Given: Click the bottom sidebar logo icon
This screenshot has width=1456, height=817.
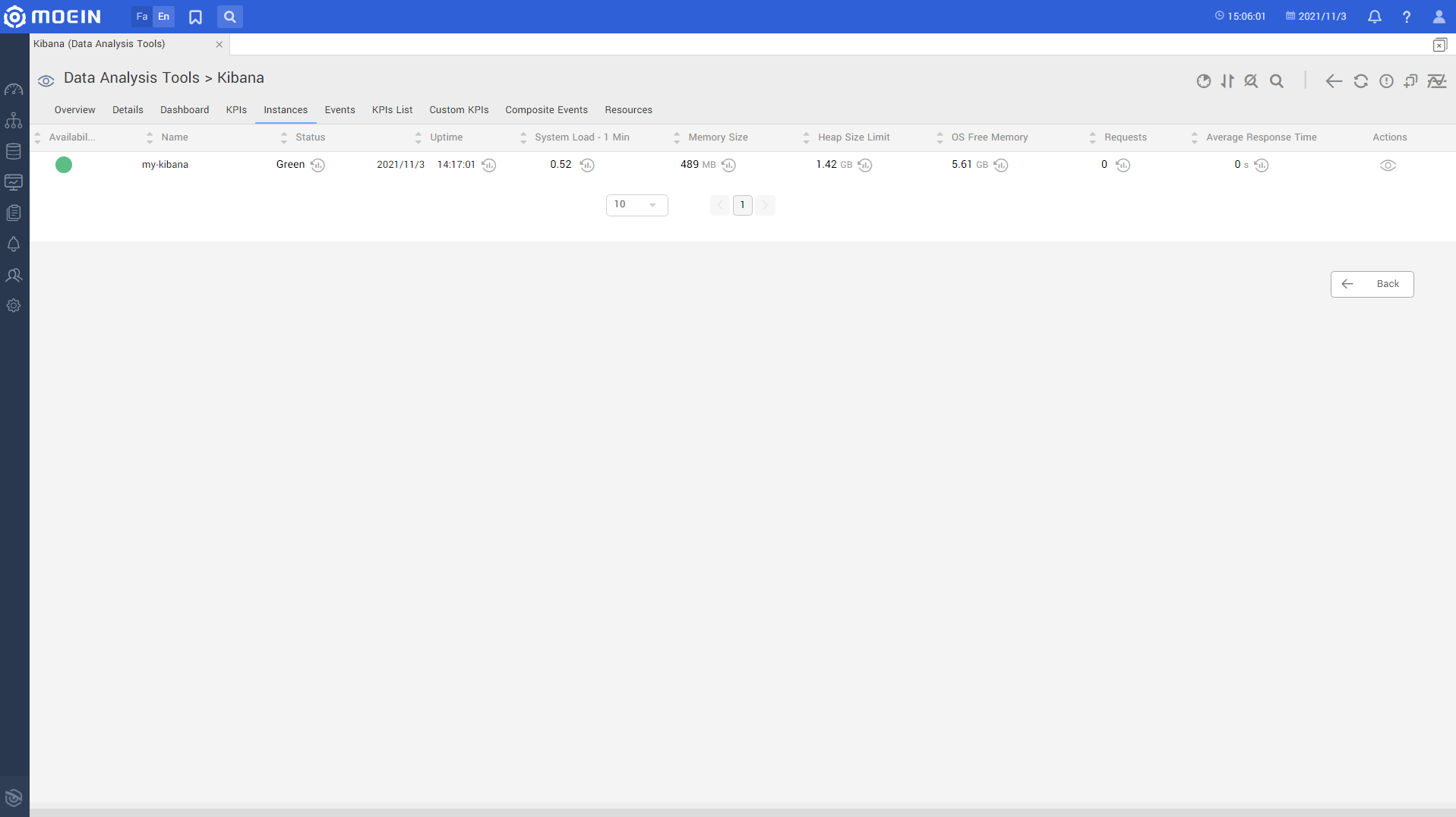Looking at the screenshot, I should click(x=14, y=797).
